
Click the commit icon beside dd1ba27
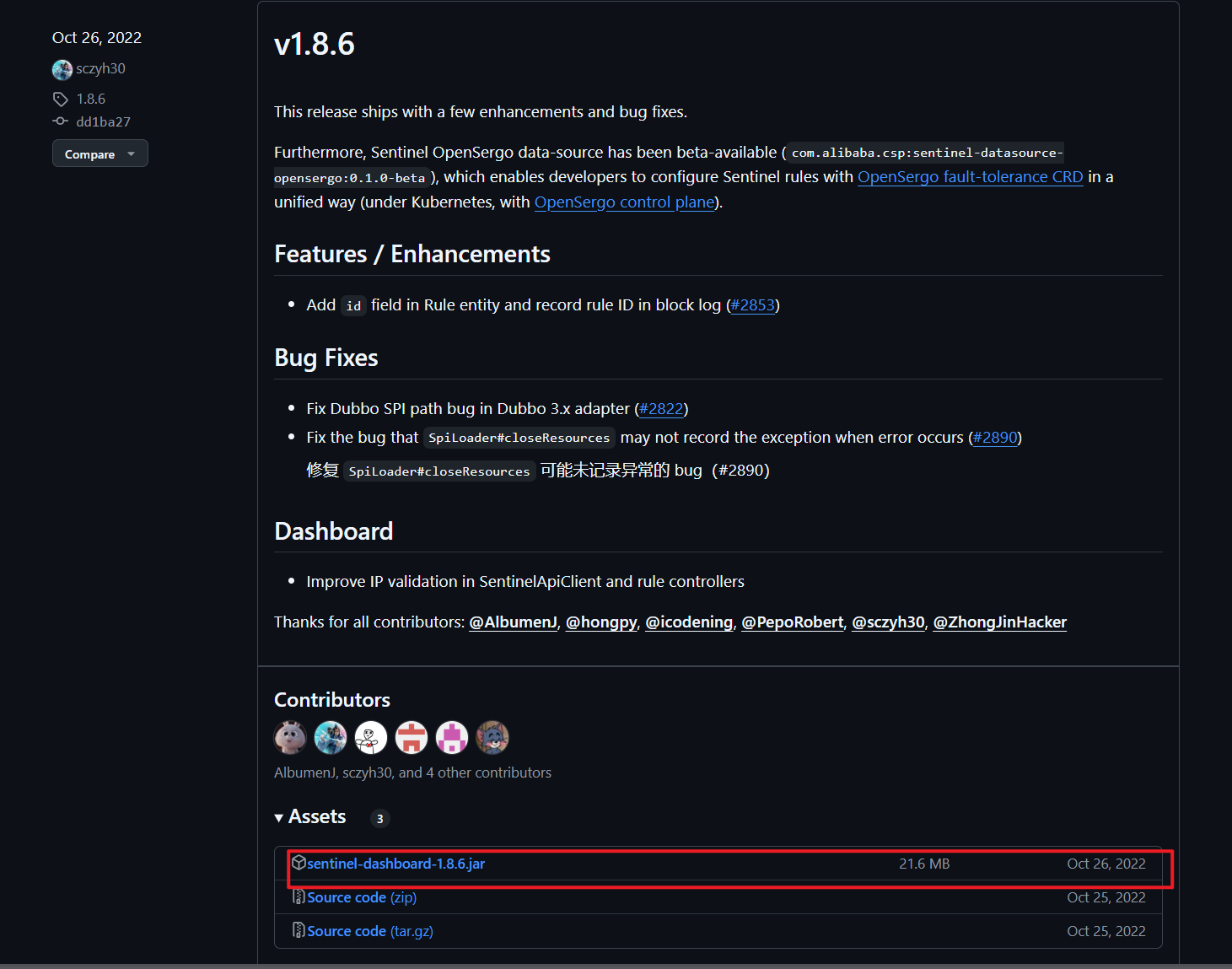[x=60, y=121]
